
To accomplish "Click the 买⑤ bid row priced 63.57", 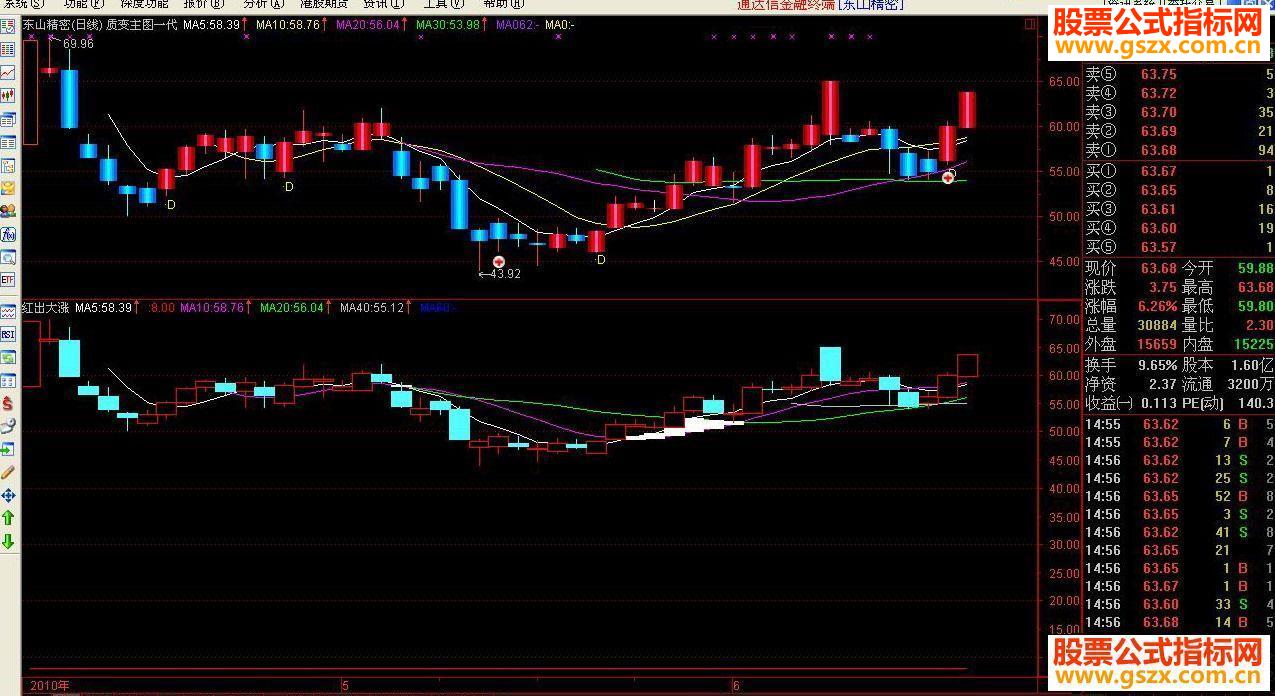I will (x=1179, y=247).
